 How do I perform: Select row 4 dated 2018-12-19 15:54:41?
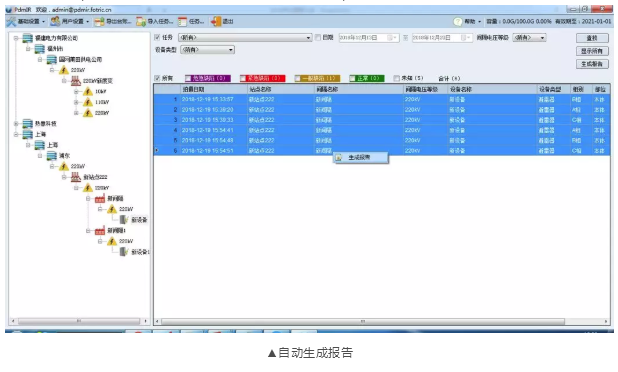tap(382, 130)
